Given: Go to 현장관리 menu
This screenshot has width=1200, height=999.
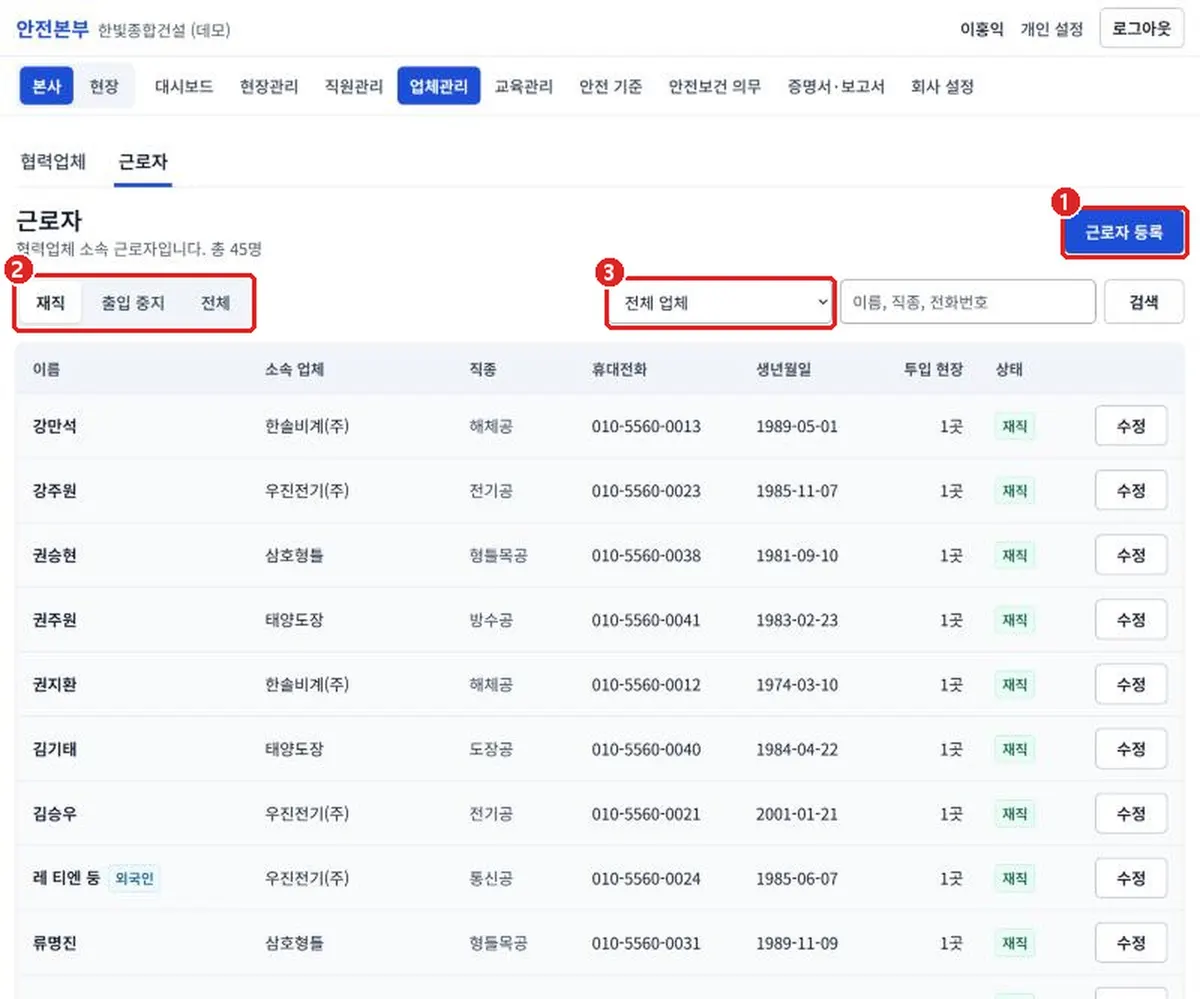Looking at the screenshot, I should pyautogui.click(x=269, y=86).
